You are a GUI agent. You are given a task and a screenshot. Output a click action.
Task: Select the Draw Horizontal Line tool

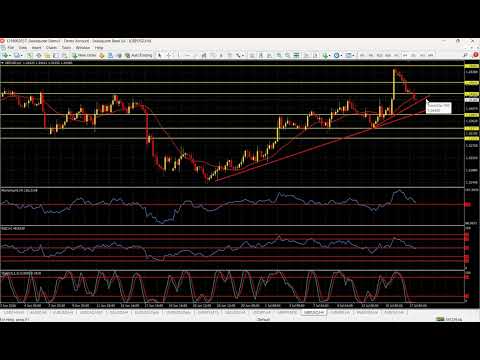coord(187,55)
